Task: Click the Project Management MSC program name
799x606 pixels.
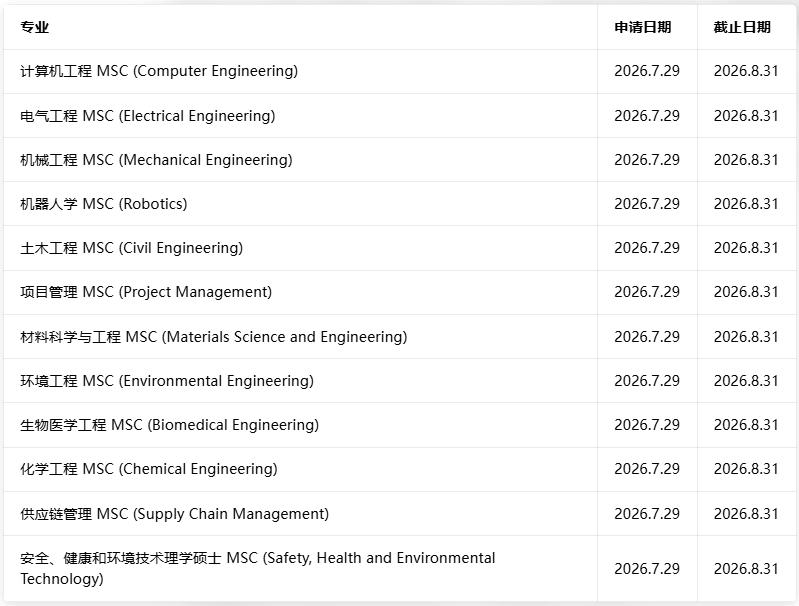Action: click(146, 292)
